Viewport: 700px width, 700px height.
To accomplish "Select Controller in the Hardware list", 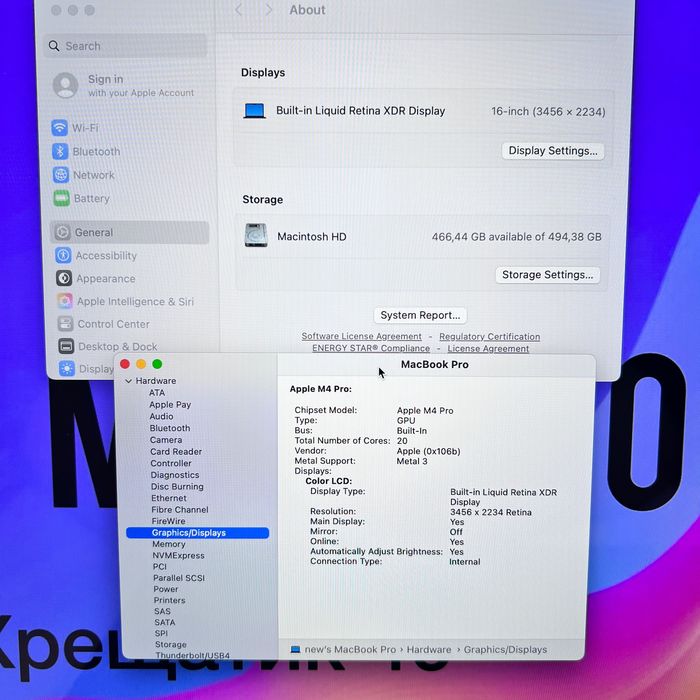I will tap(171, 463).
